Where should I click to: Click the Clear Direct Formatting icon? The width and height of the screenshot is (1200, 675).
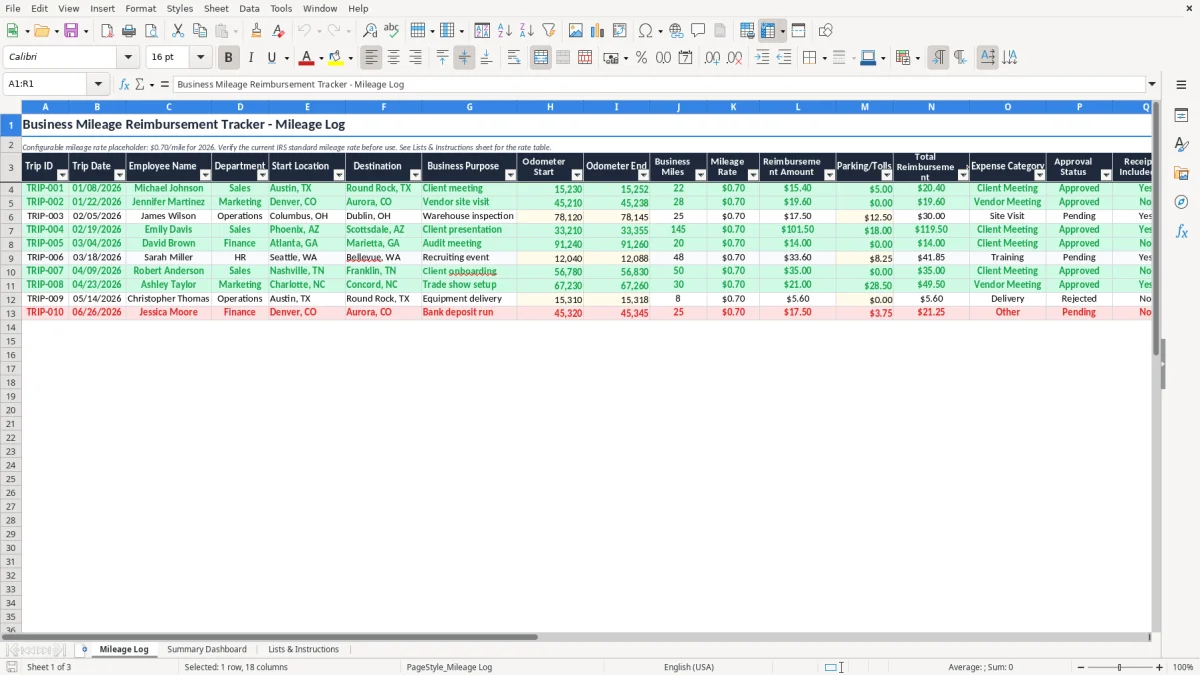tap(278, 31)
